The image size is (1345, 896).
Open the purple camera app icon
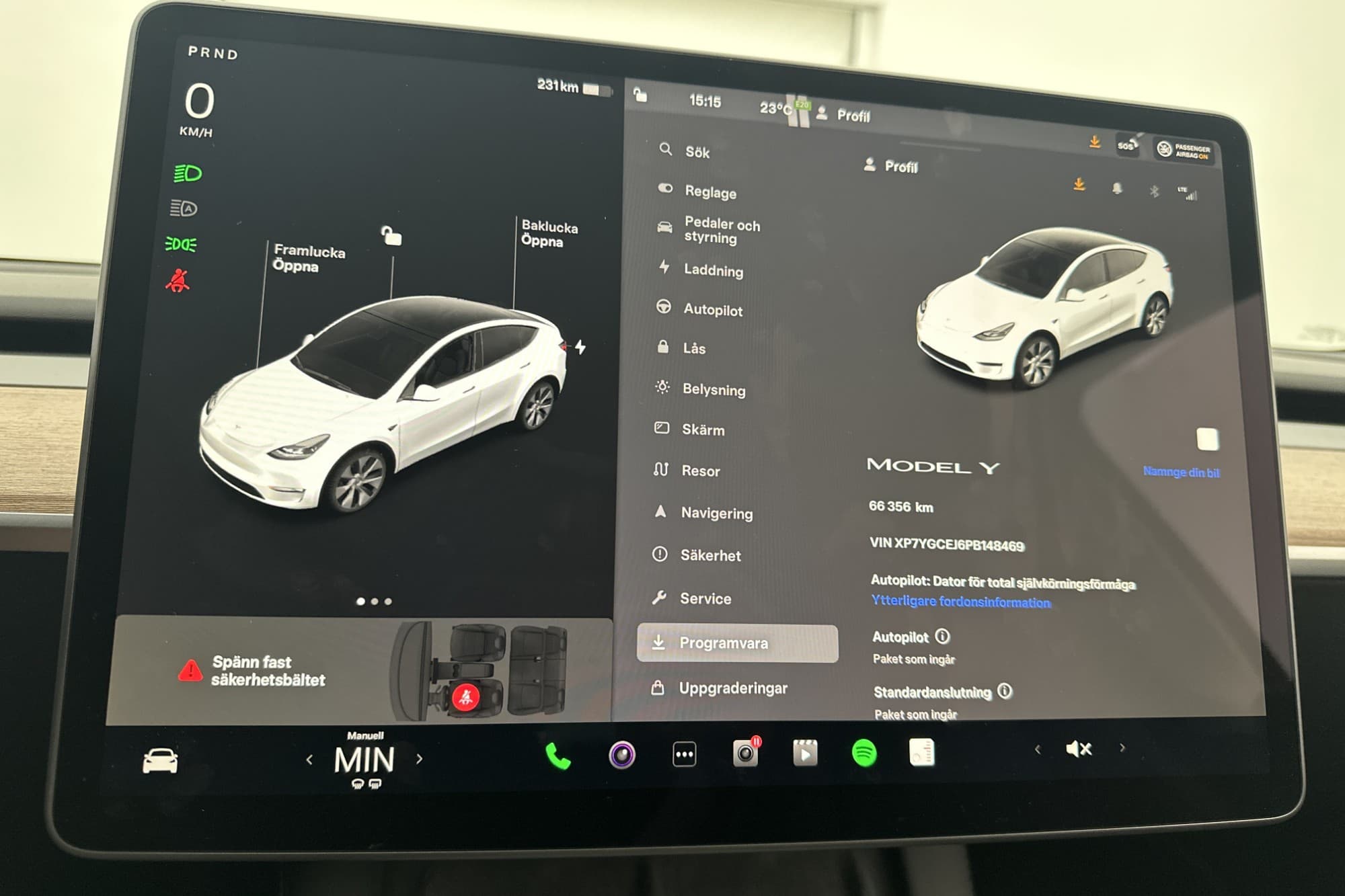click(622, 754)
